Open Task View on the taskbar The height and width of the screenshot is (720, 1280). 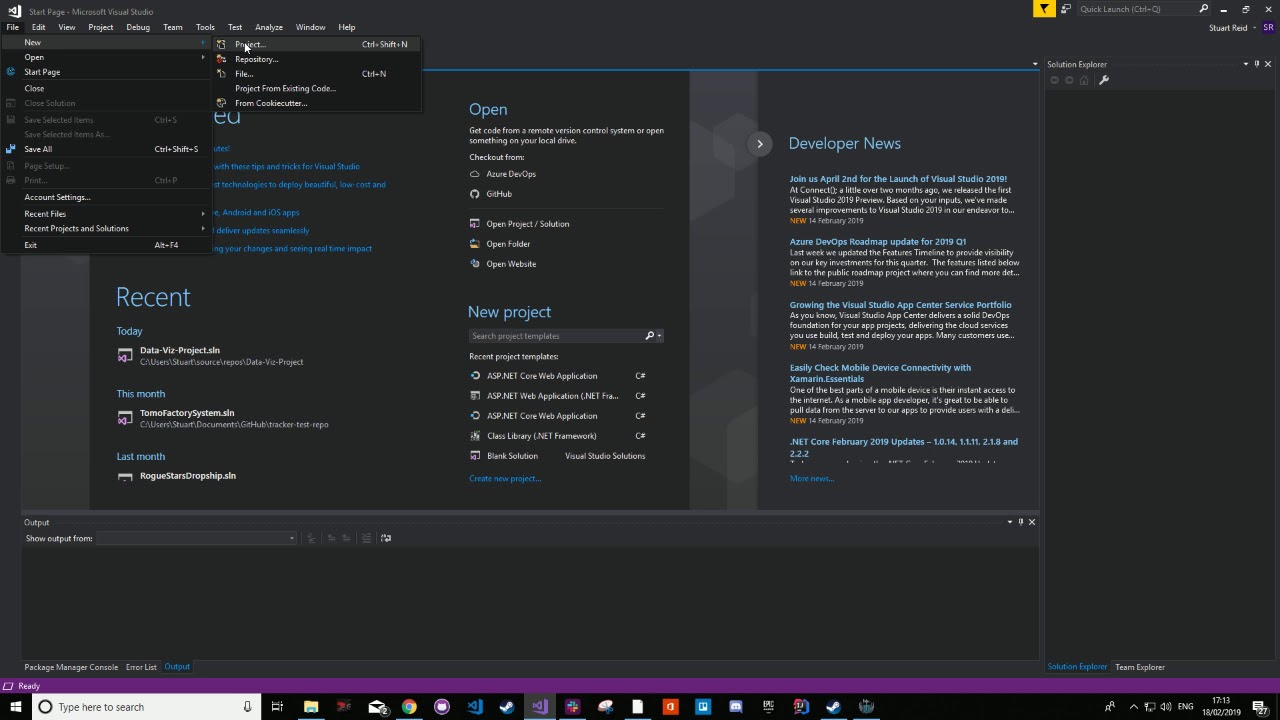pos(277,707)
